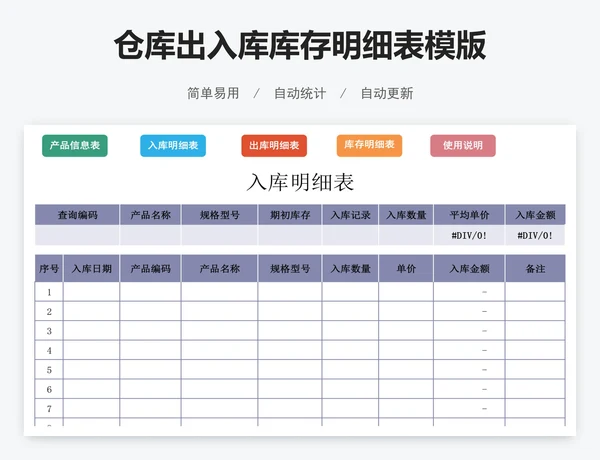Select the 入库明细表 sheet title
Viewport: 600px width, 460px height.
tap(300, 182)
